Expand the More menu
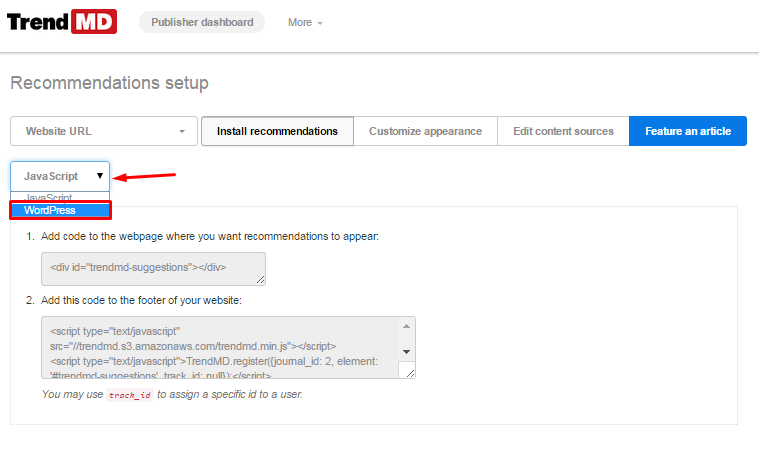This screenshot has height=461, width=759. pyautogui.click(x=305, y=23)
